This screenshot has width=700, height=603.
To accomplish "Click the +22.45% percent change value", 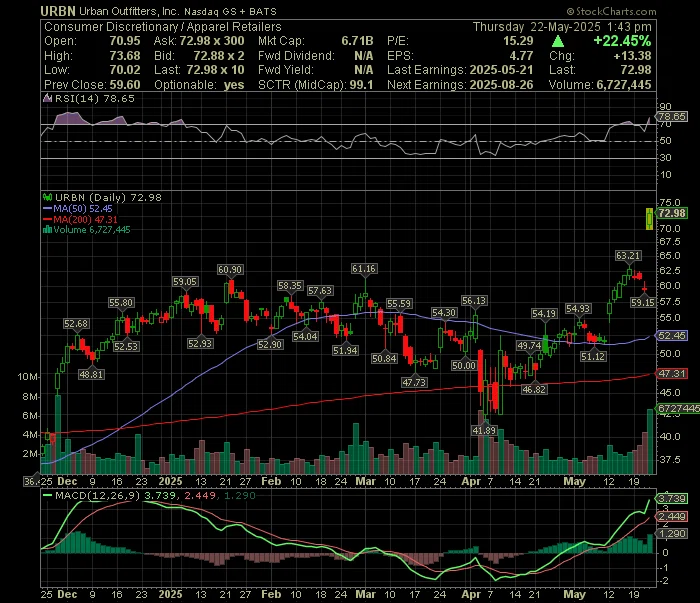I will coord(622,41).
